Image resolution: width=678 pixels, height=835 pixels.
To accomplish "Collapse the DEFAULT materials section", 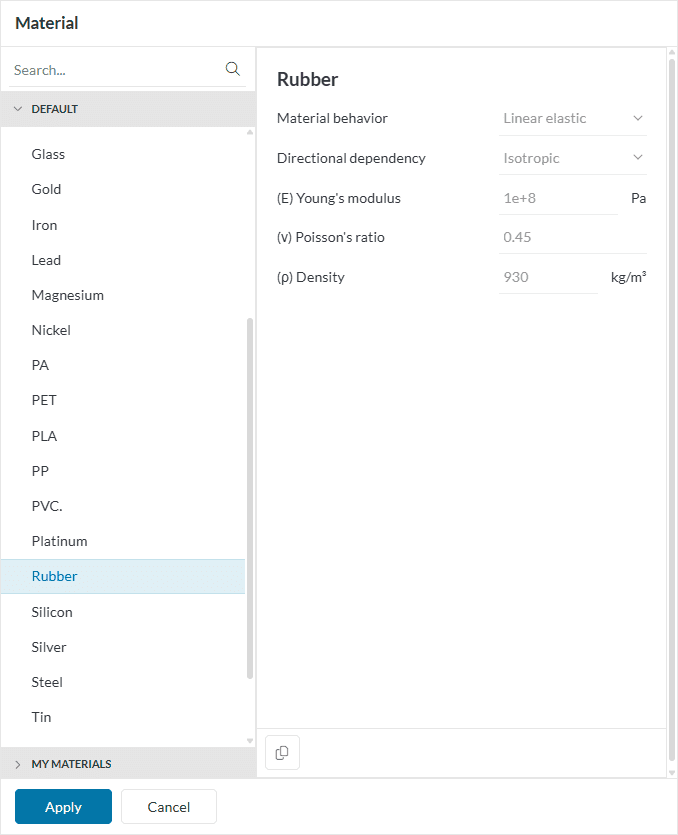I will 18,109.
